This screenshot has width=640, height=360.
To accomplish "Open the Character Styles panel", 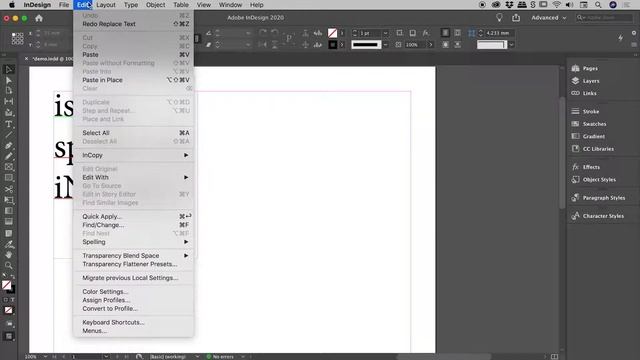I will pos(598,216).
